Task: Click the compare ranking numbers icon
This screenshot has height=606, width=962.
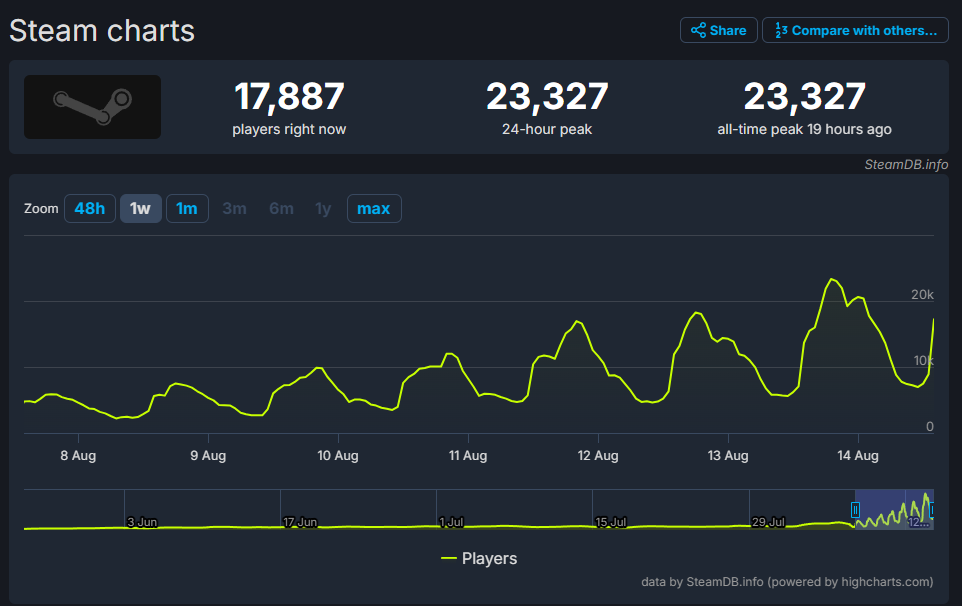Action: point(781,30)
